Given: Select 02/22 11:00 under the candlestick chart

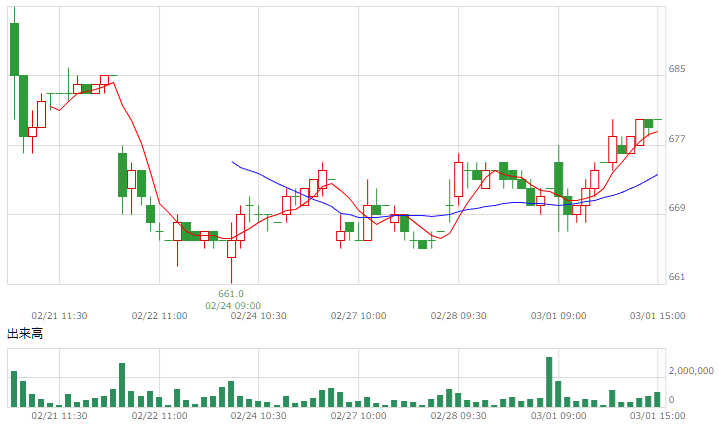Looking at the screenshot, I should click(159, 316).
